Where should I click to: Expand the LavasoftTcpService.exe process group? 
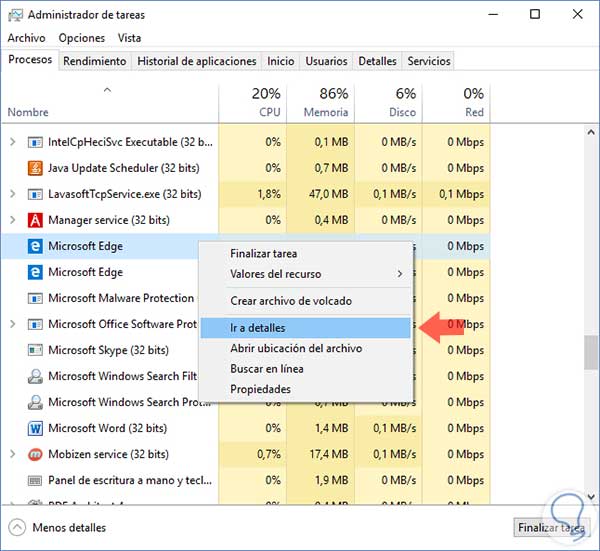point(13,194)
